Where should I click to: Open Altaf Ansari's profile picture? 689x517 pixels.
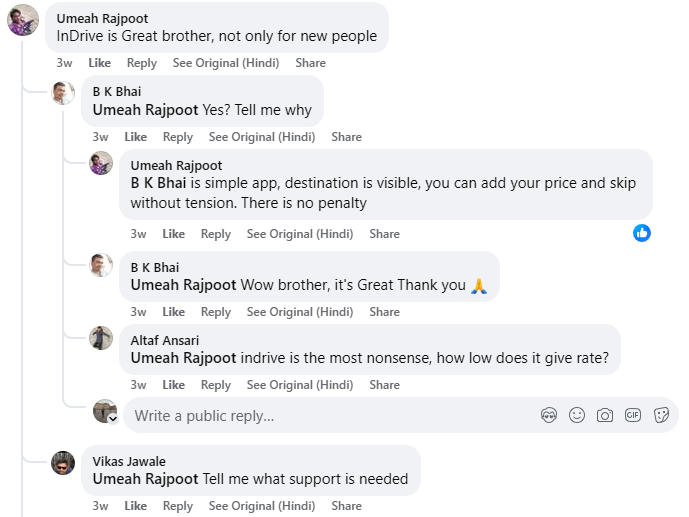[101, 338]
